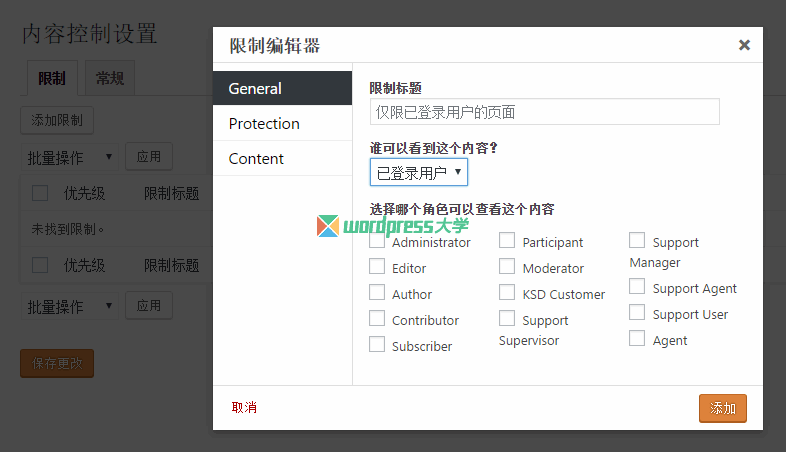The image size is (786, 452).
Task: Enable the Support Manager checkbox
Action: point(637,241)
